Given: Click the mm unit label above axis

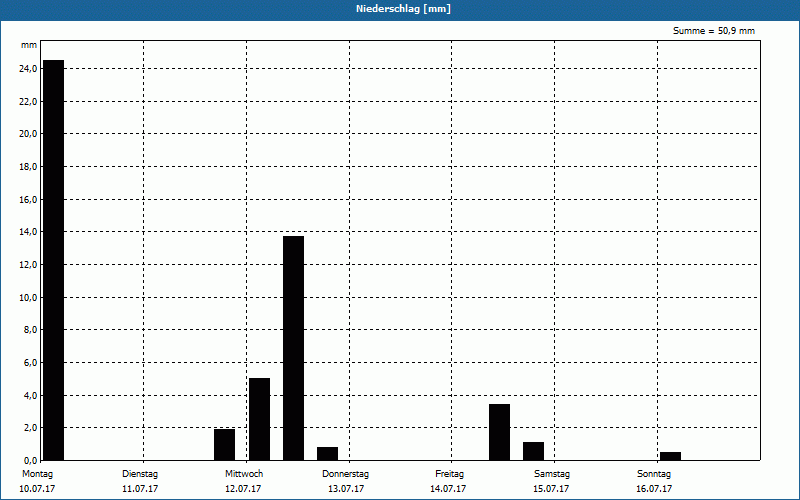Looking at the screenshot, I should 29,45.
